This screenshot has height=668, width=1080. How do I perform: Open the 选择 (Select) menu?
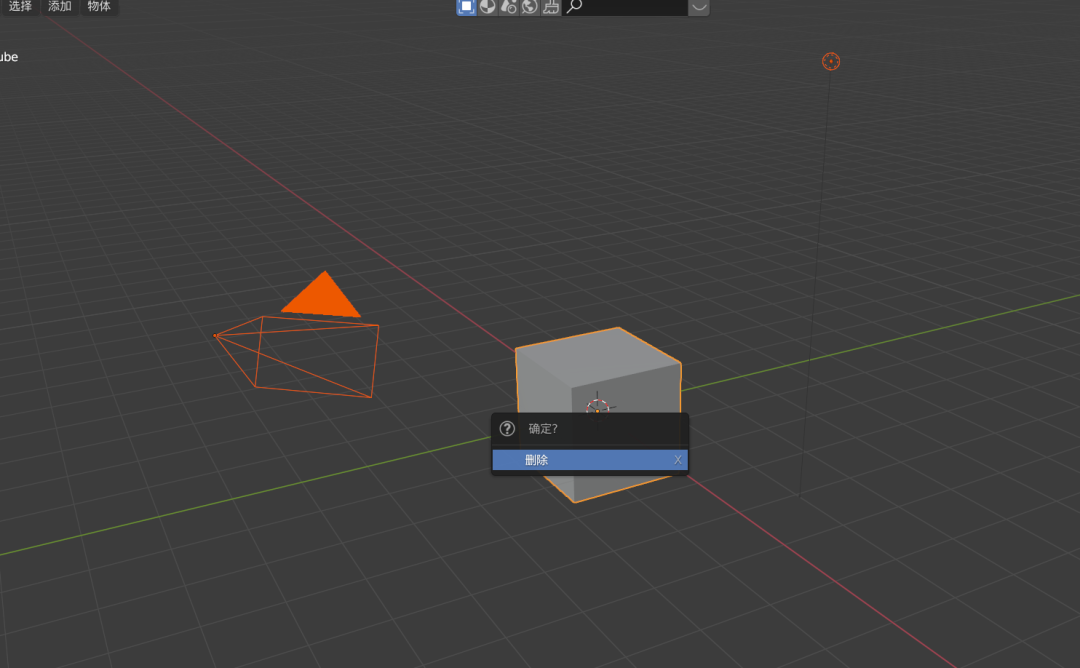[x=20, y=6]
